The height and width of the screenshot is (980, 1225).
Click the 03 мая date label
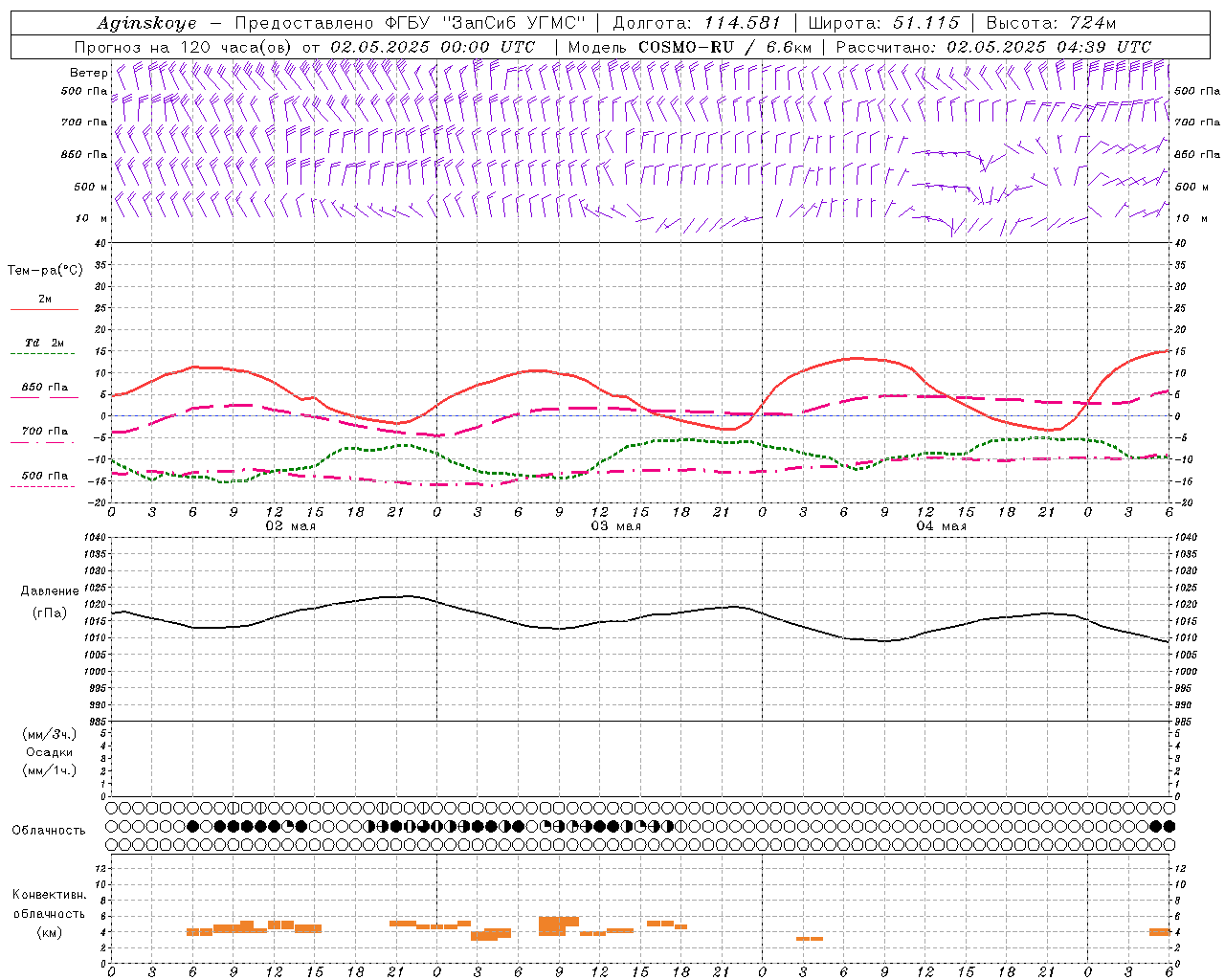[615, 526]
